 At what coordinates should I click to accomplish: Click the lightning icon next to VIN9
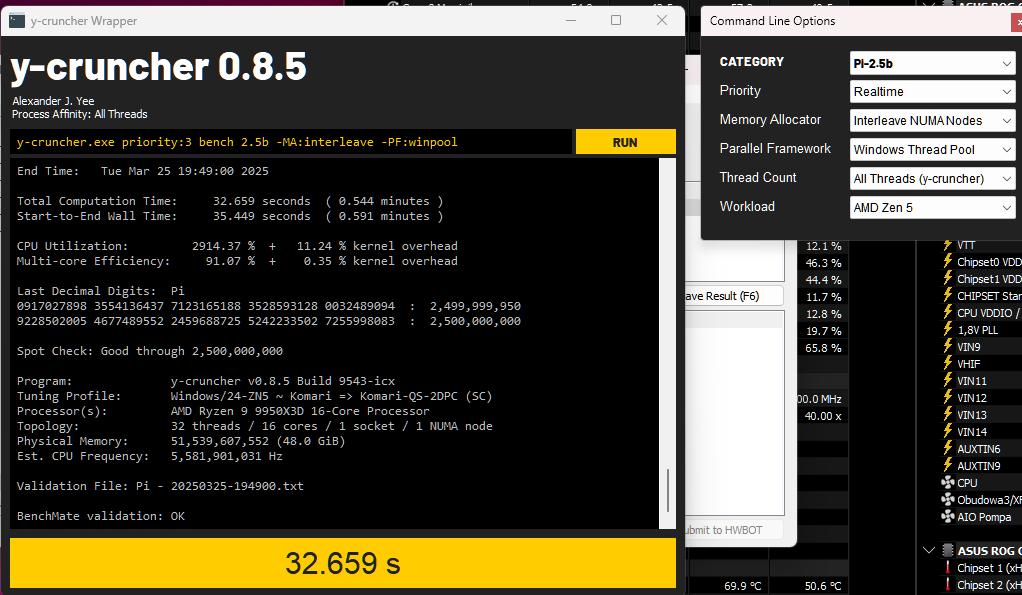948,347
